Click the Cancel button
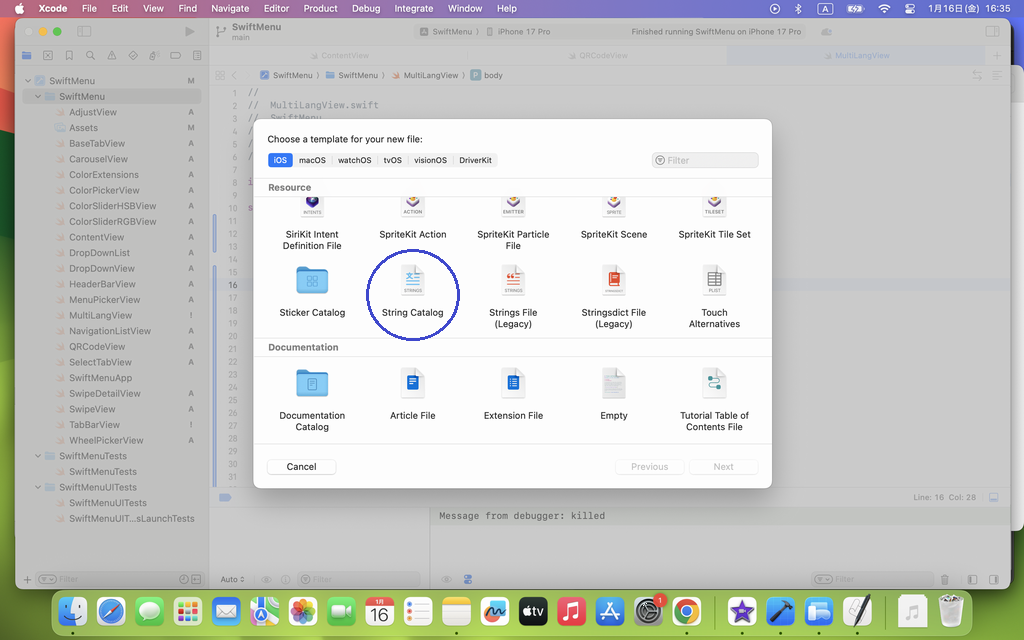This screenshot has height=640, width=1024. (x=301, y=467)
